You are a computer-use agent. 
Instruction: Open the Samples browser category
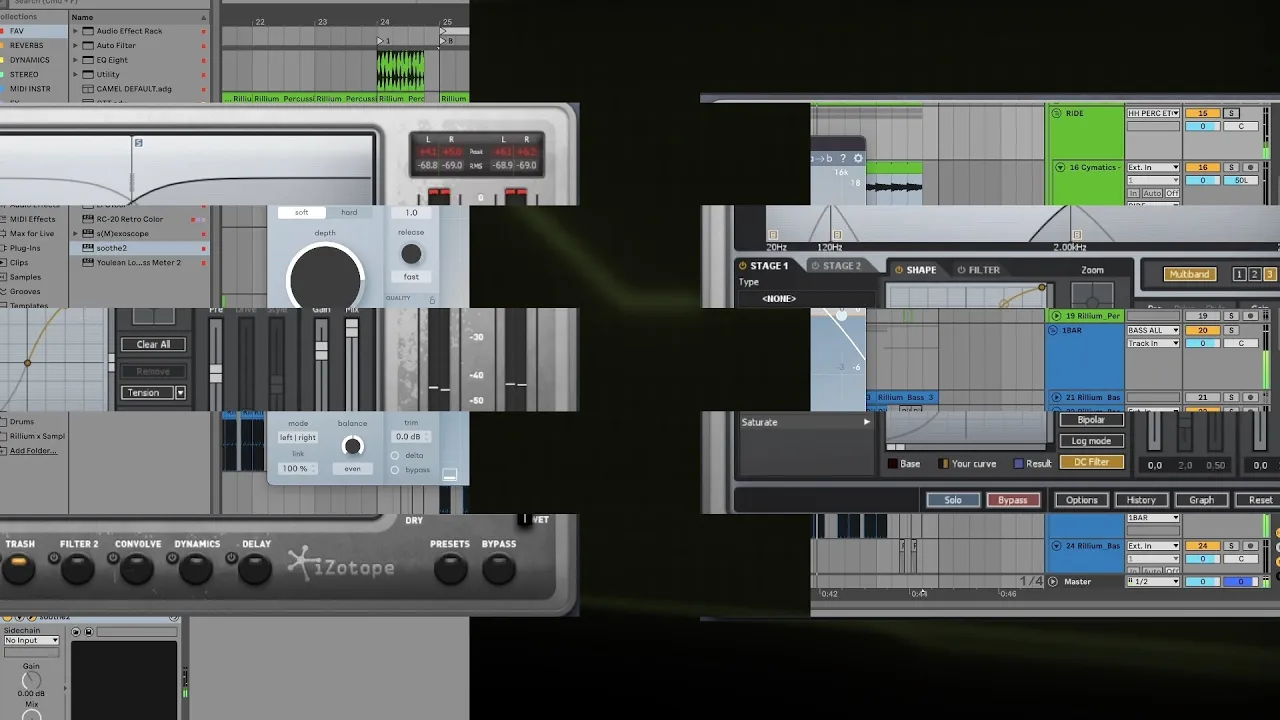tap(25, 277)
